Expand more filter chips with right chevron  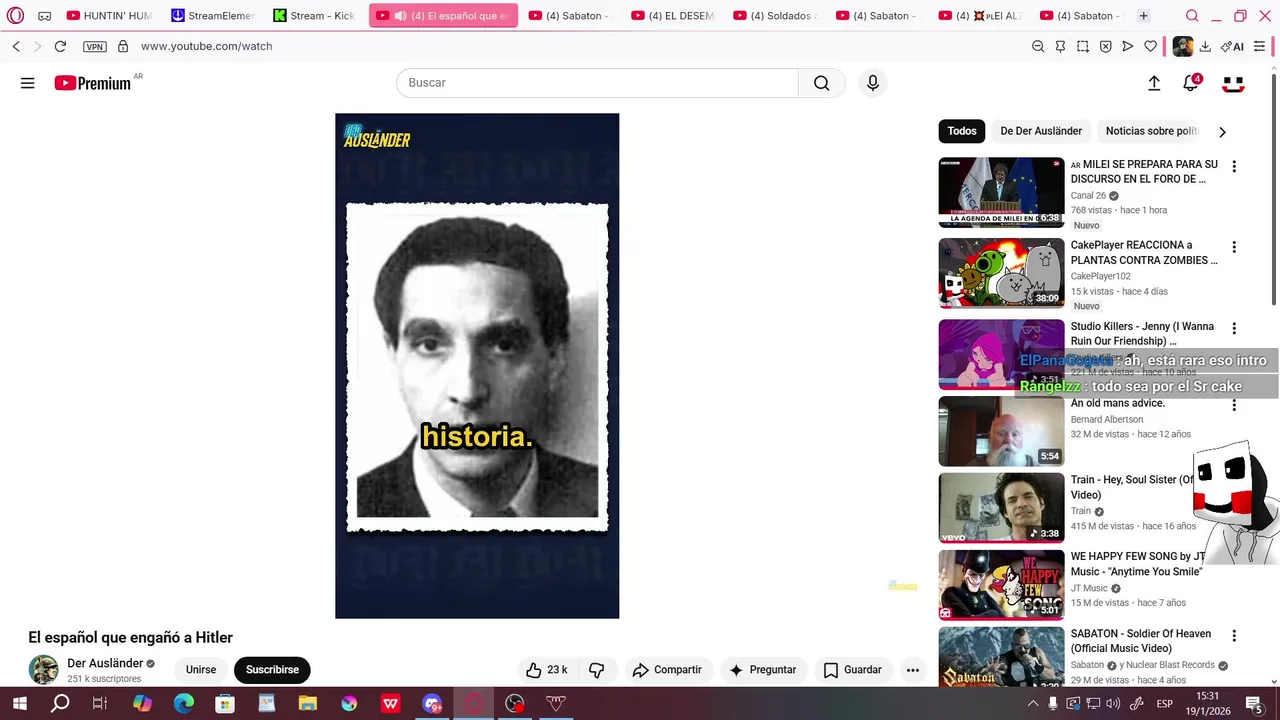click(1221, 132)
